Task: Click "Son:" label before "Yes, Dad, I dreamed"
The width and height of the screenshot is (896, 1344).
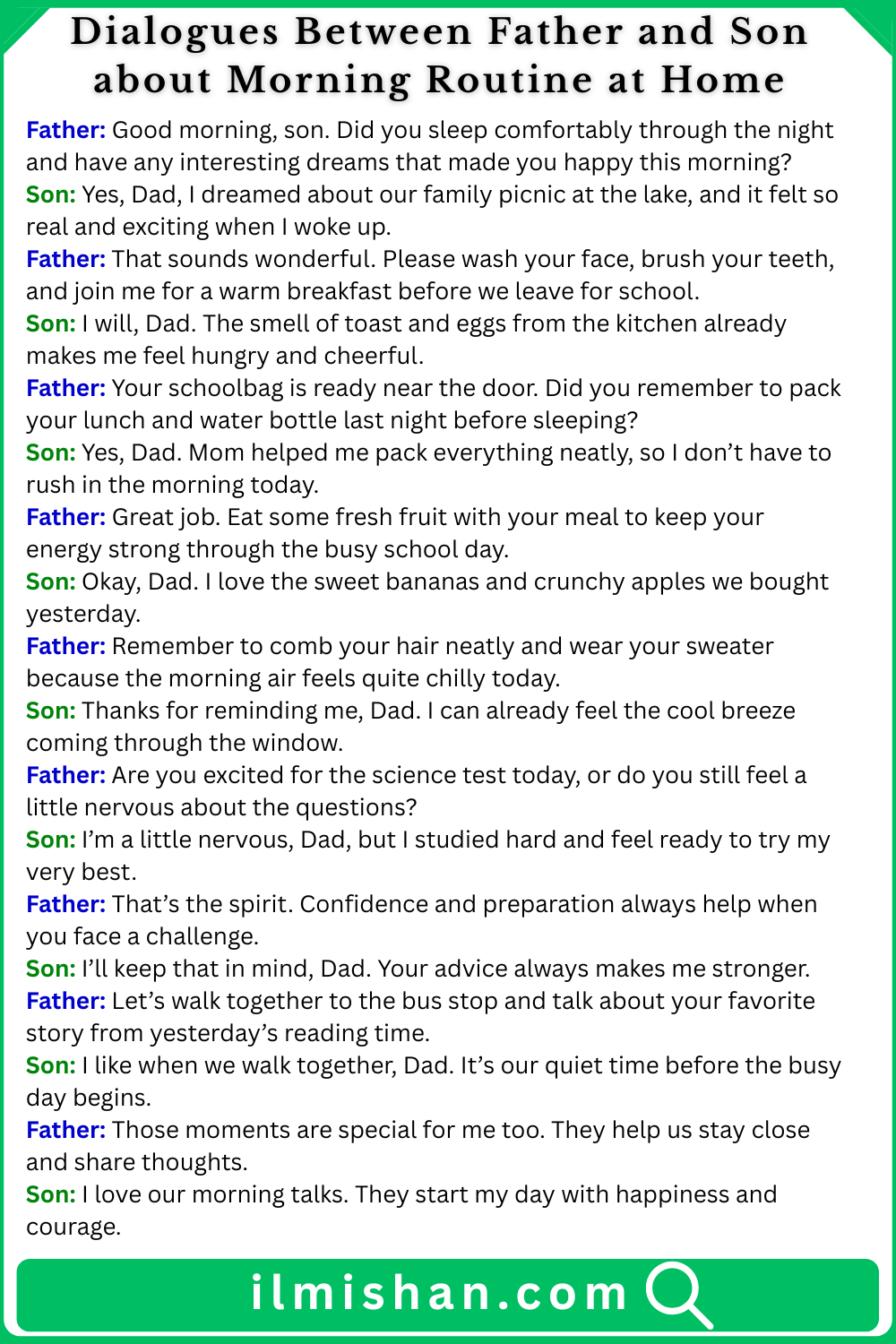Action: point(51,195)
